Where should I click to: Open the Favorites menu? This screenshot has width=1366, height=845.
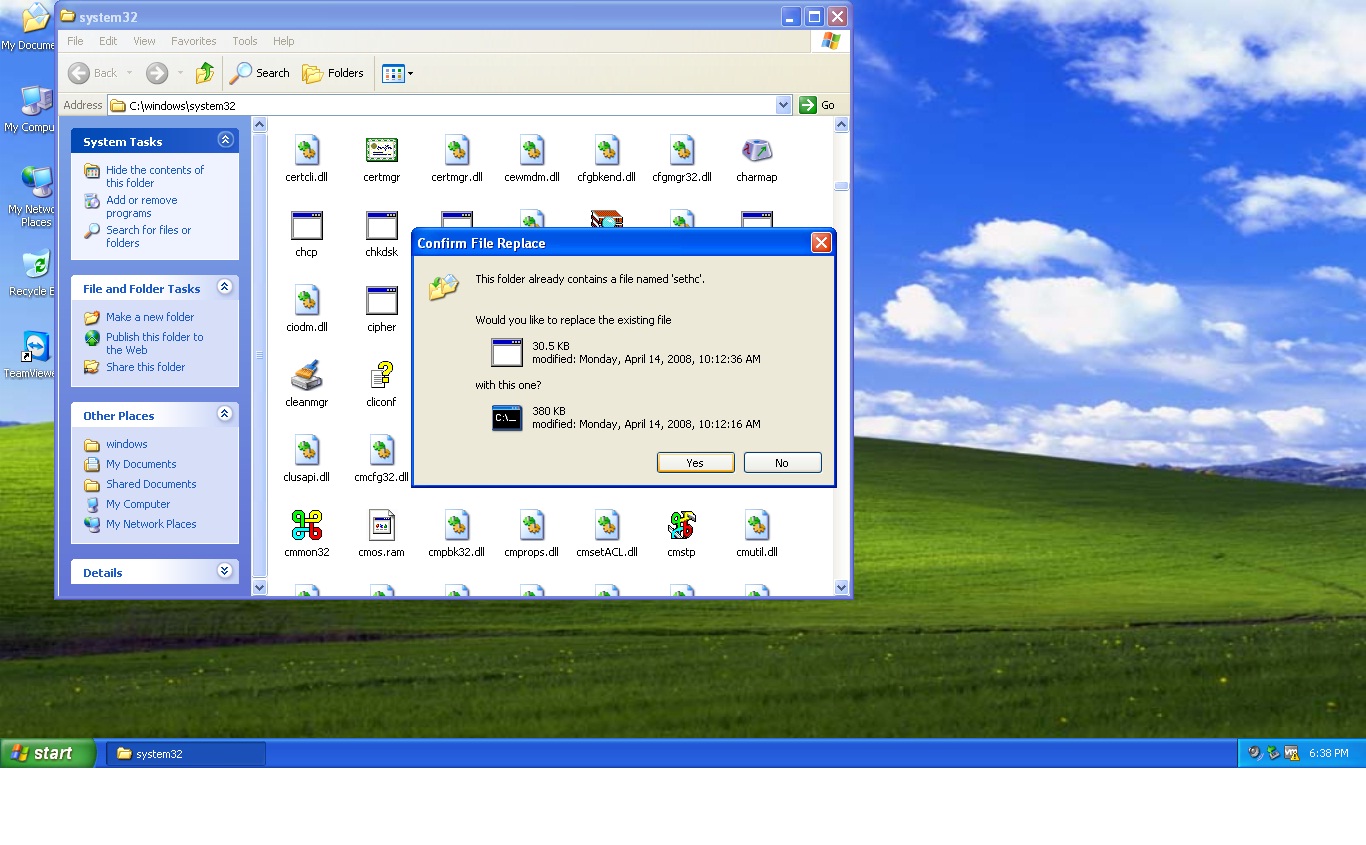click(x=193, y=41)
